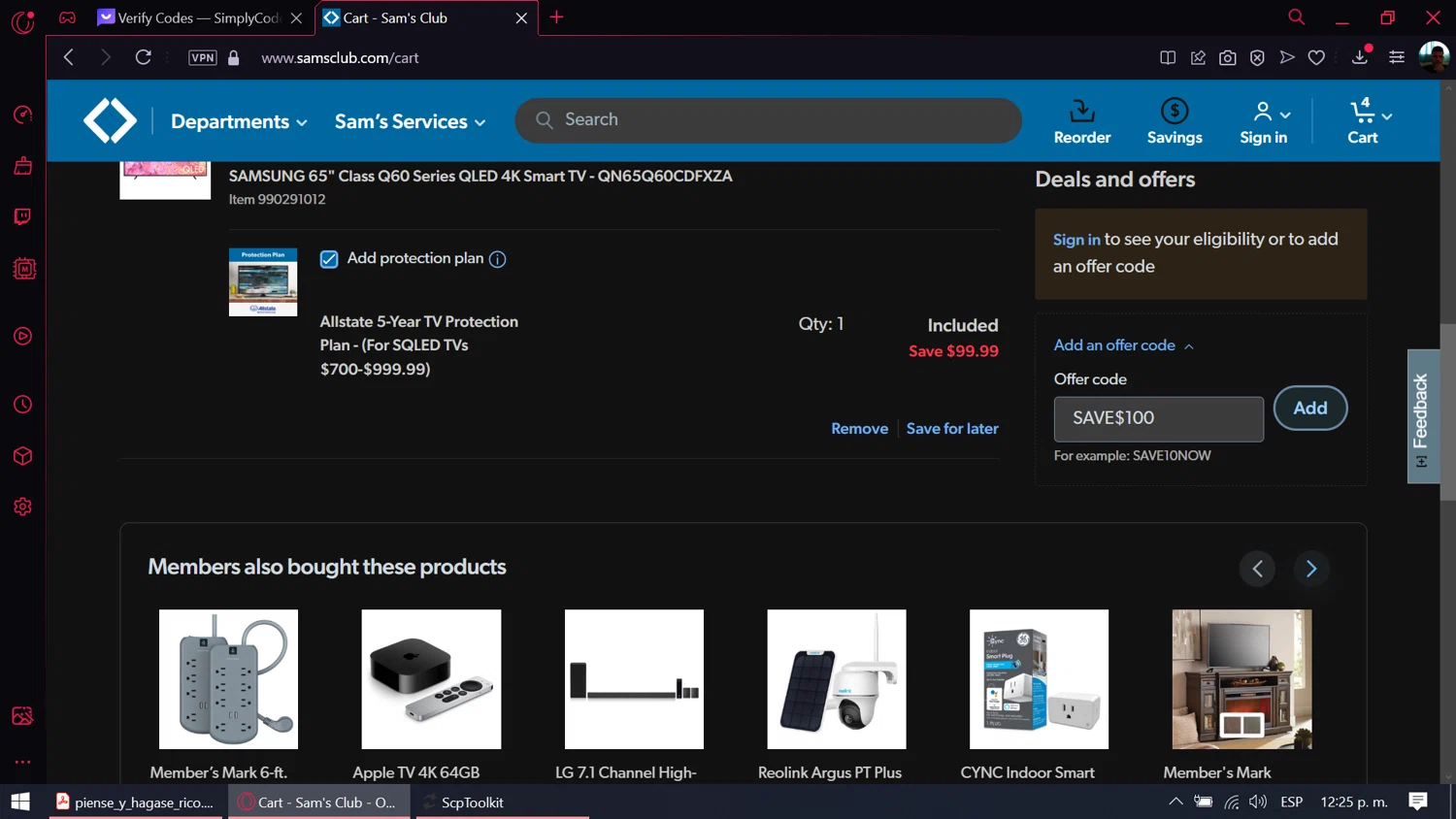Open GX Control speedometer icon in sidebar

22,115
